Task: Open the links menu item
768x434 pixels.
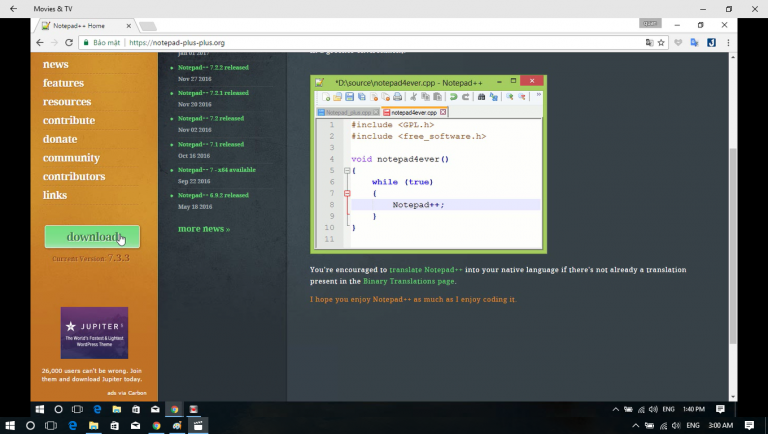Action: pyautogui.click(x=55, y=195)
